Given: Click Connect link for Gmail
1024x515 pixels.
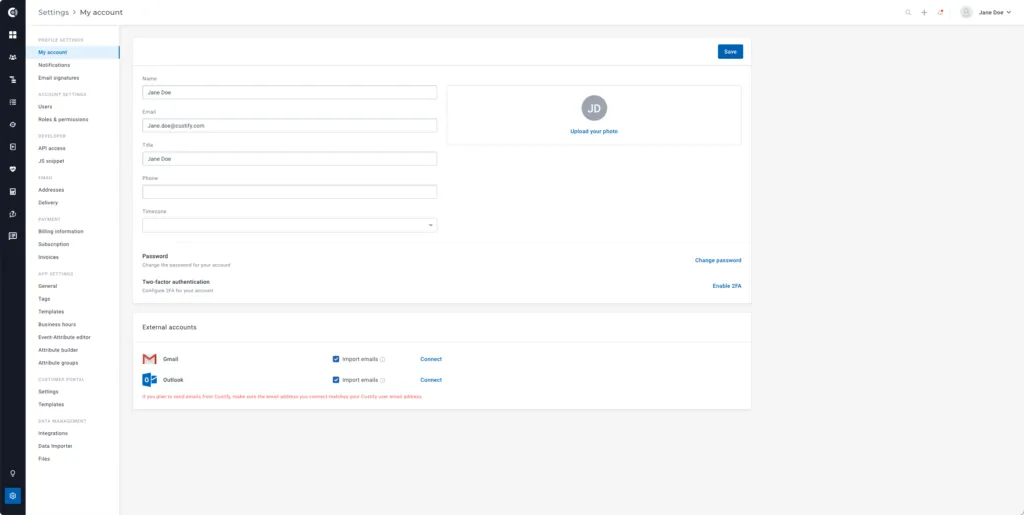Looking at the screenshot, I should 431,359.
